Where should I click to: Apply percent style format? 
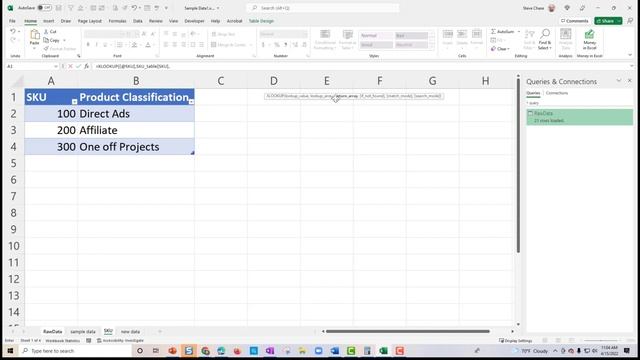pyautogui.click(x=277, y=44)
